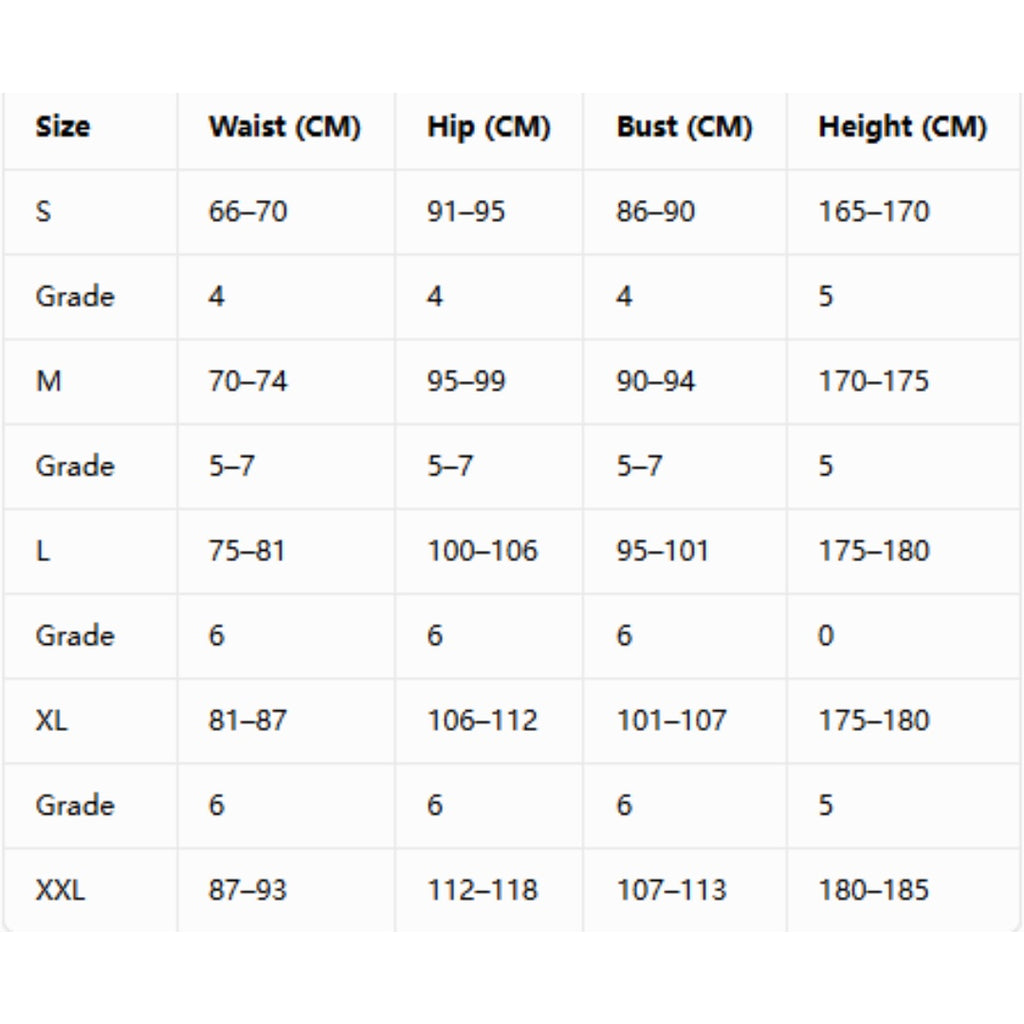Click the Waist (CM) column header
Viewport: 1024px width, 1024px height.
click(x=285, y=127)
